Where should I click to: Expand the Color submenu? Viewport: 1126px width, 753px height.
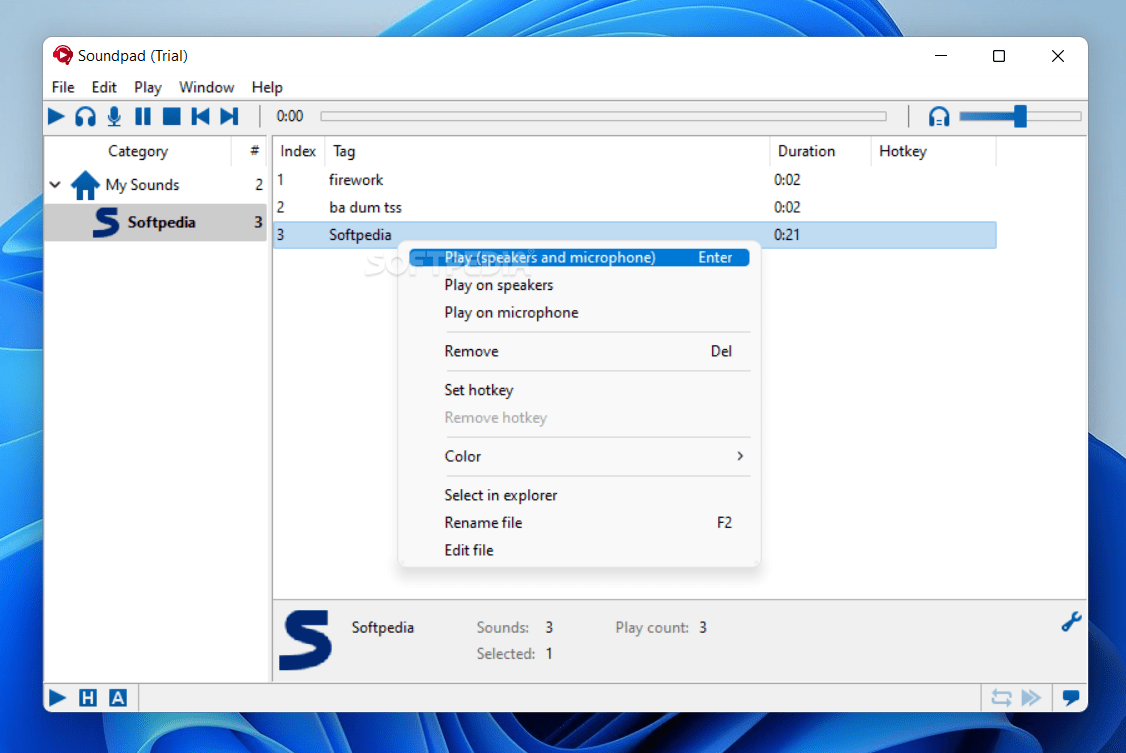coord(580,456)
